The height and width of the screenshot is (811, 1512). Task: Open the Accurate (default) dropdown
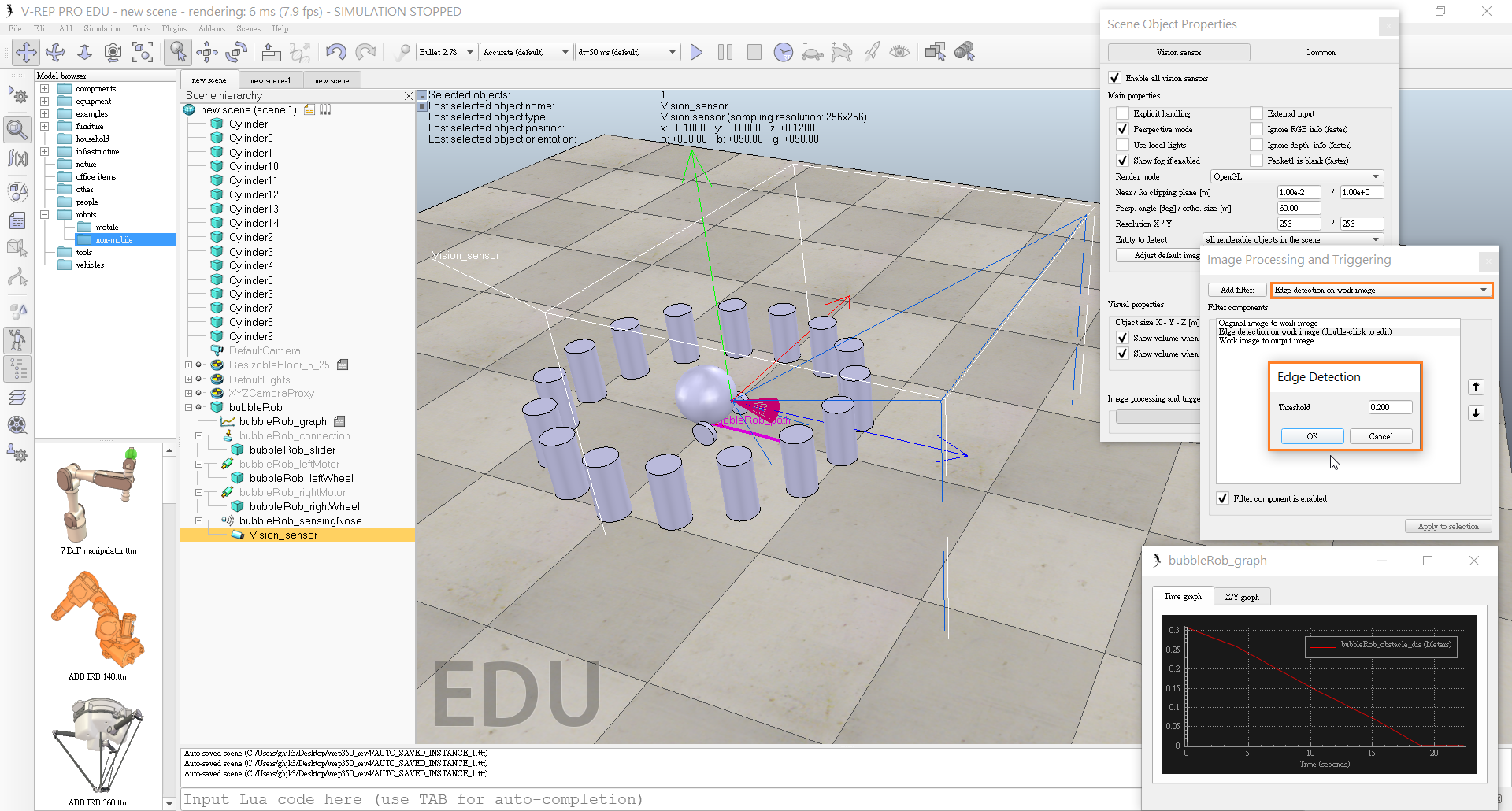526,52
